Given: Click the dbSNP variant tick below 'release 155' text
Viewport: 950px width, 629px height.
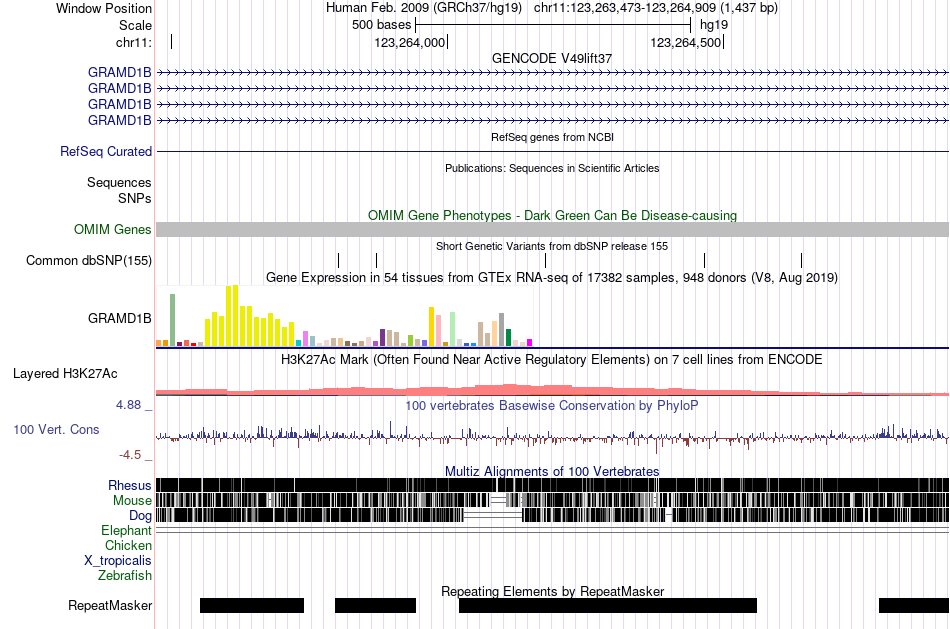Looking at the screenshot, I should click(x=546, y=261).
